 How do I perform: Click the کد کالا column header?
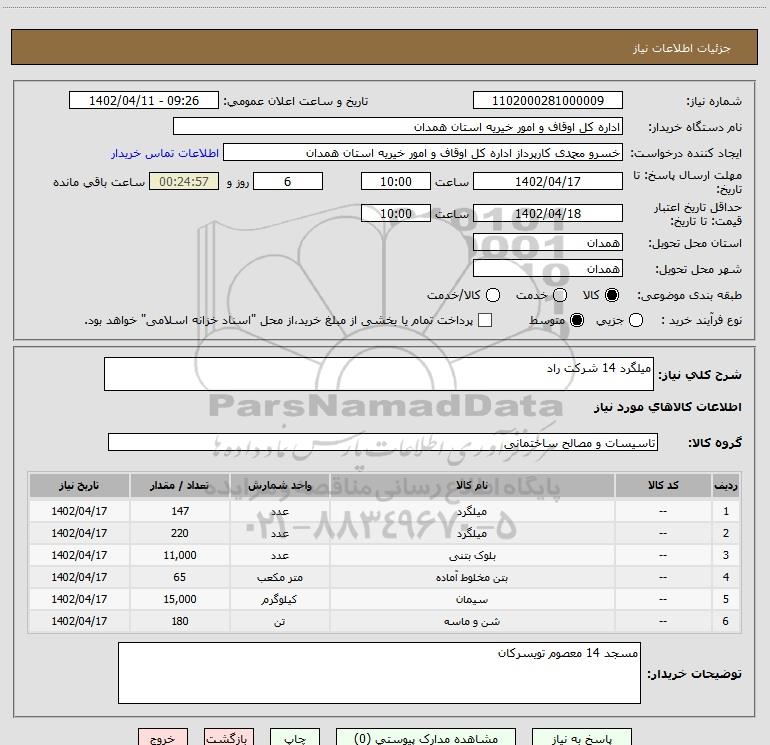[663, 485]
